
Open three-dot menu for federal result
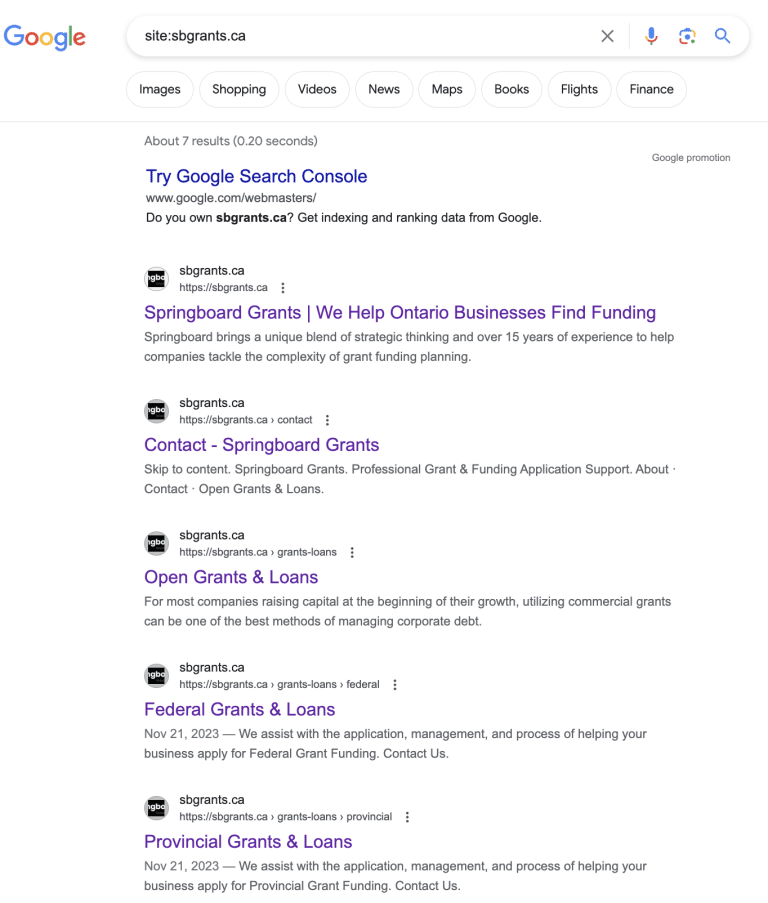pyautogui.click(x=395, y=685)
